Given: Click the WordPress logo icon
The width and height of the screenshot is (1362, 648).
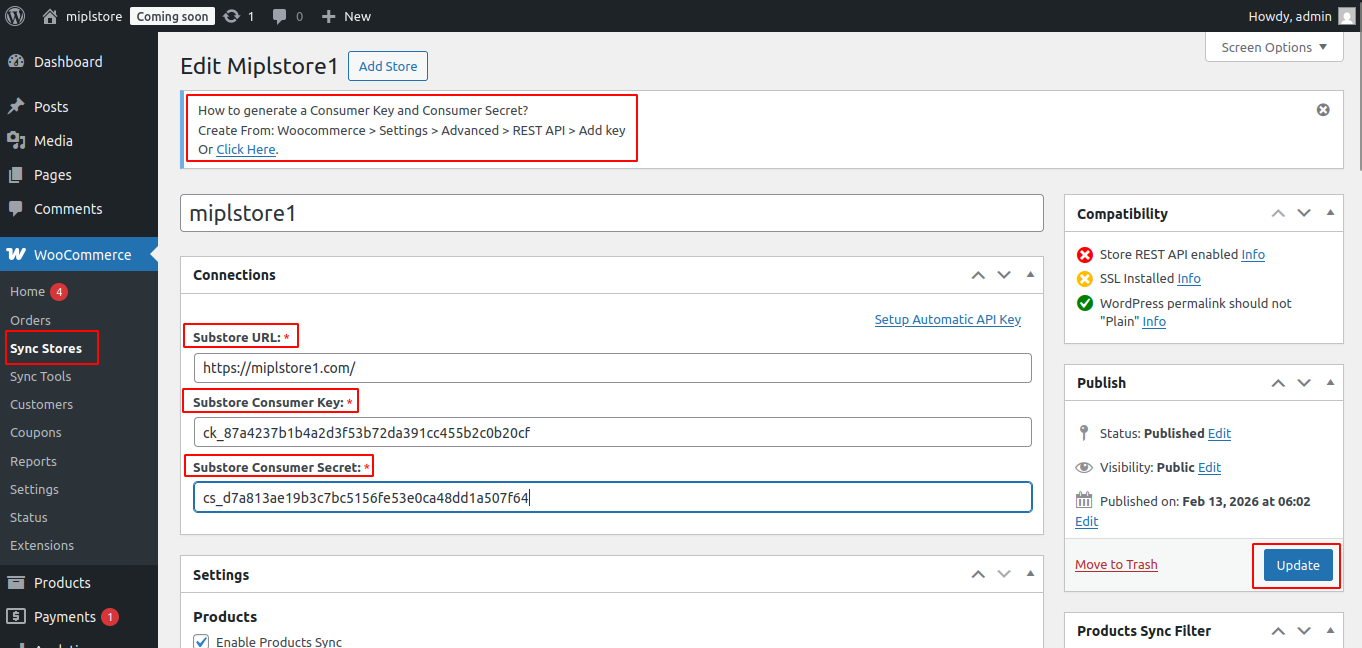Looking at the screenshot, I should pos(16,16).
